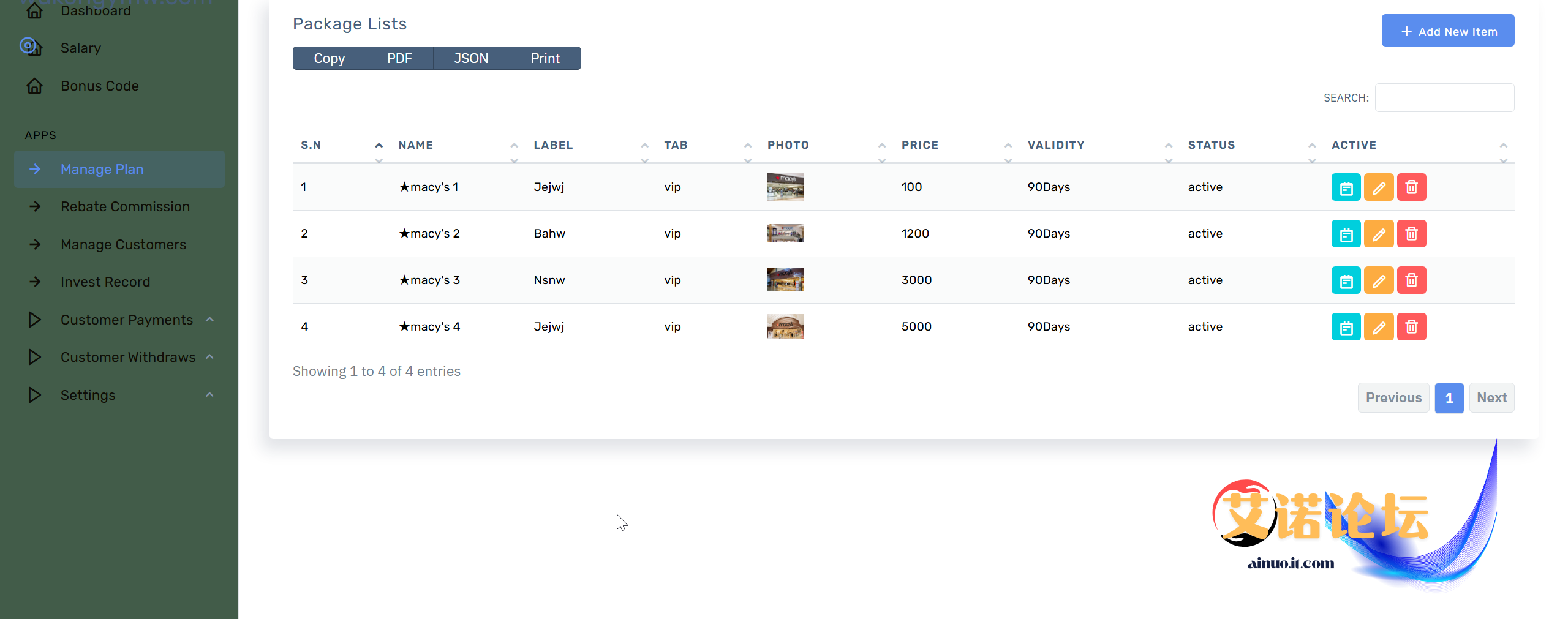Click the Copy export button
1568x619 pixels.
click(x=330, y=58)
